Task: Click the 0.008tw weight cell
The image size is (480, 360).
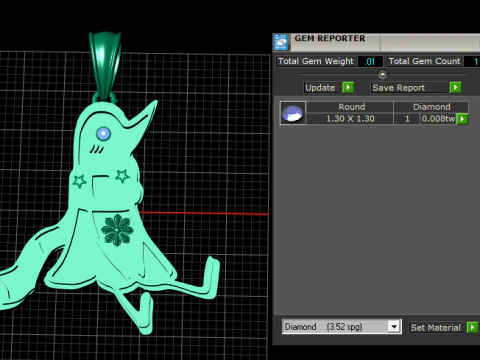Action: click(x=438, y=119)
